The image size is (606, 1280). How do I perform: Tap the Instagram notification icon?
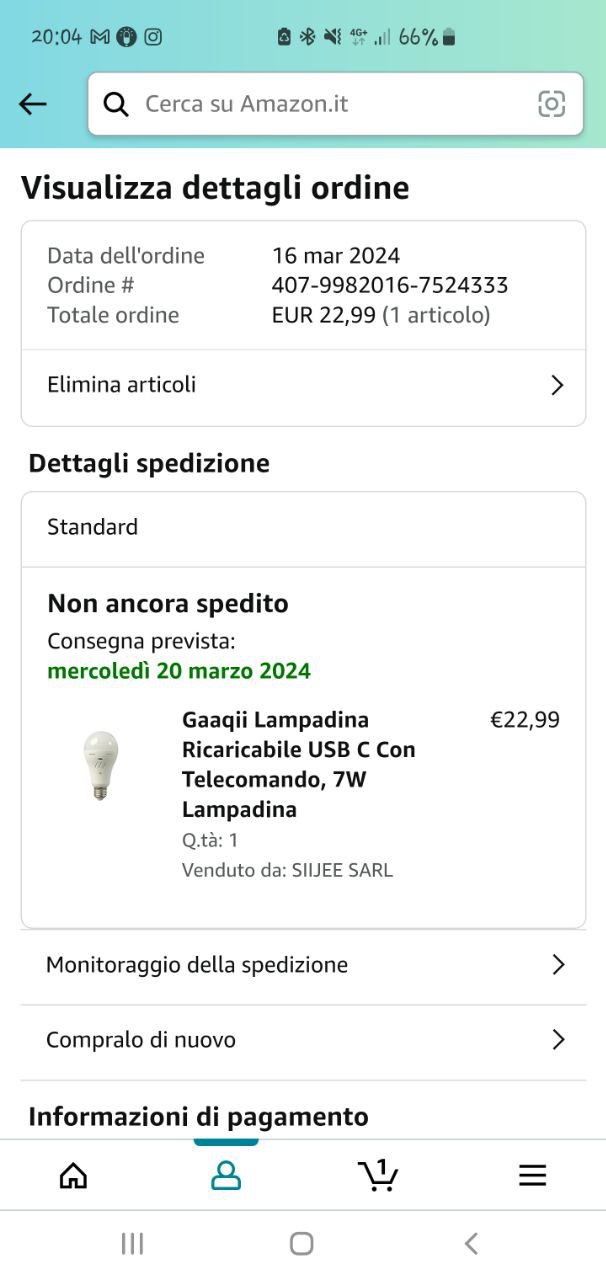(x=153, y=37)
